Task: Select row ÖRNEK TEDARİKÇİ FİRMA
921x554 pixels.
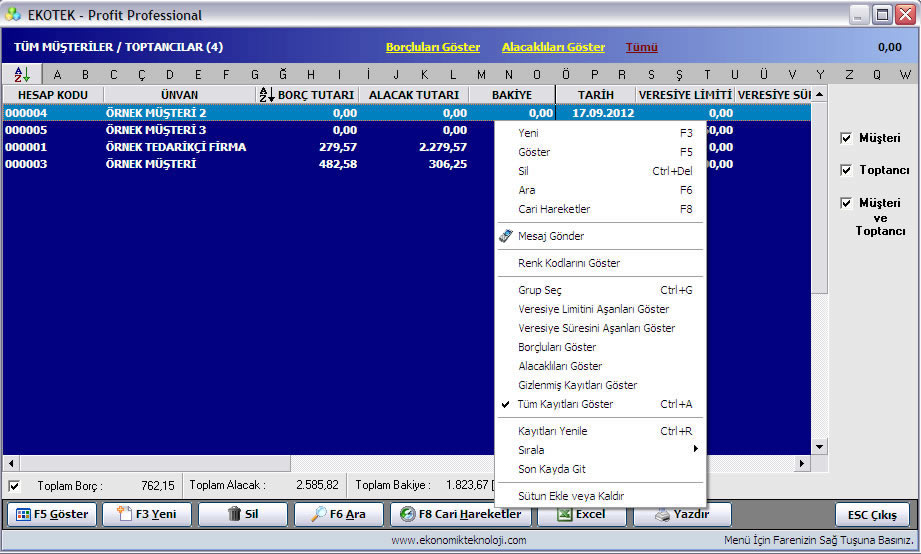Action: click(x=250, y=147)
